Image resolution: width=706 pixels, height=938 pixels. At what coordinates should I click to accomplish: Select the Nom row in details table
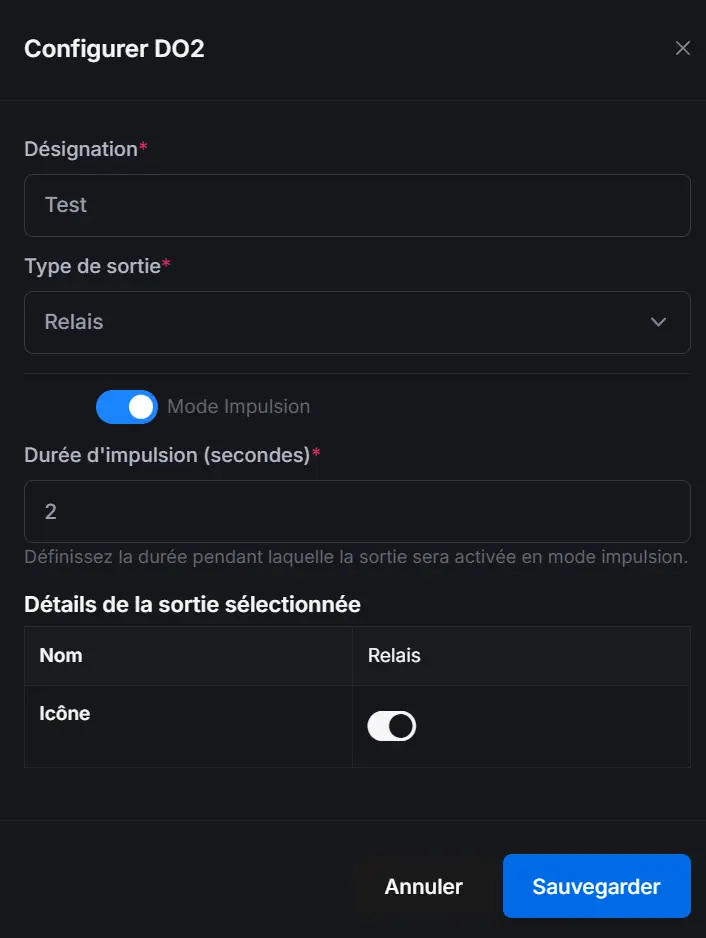pos(60,655)
